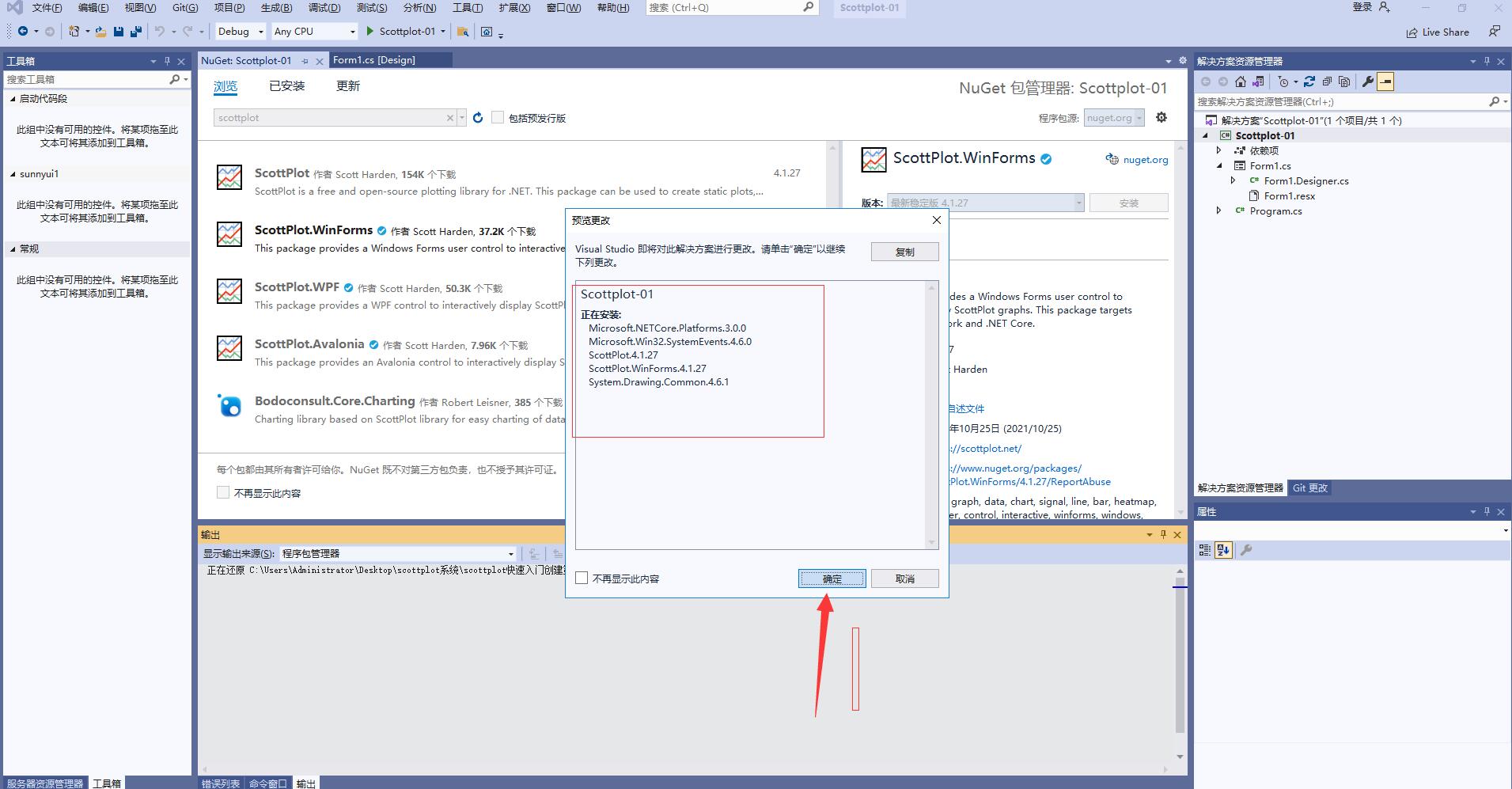Toggle the highlighted Preview Selected Items icon
This screenshot has height=789, width=1512.
1385,82
